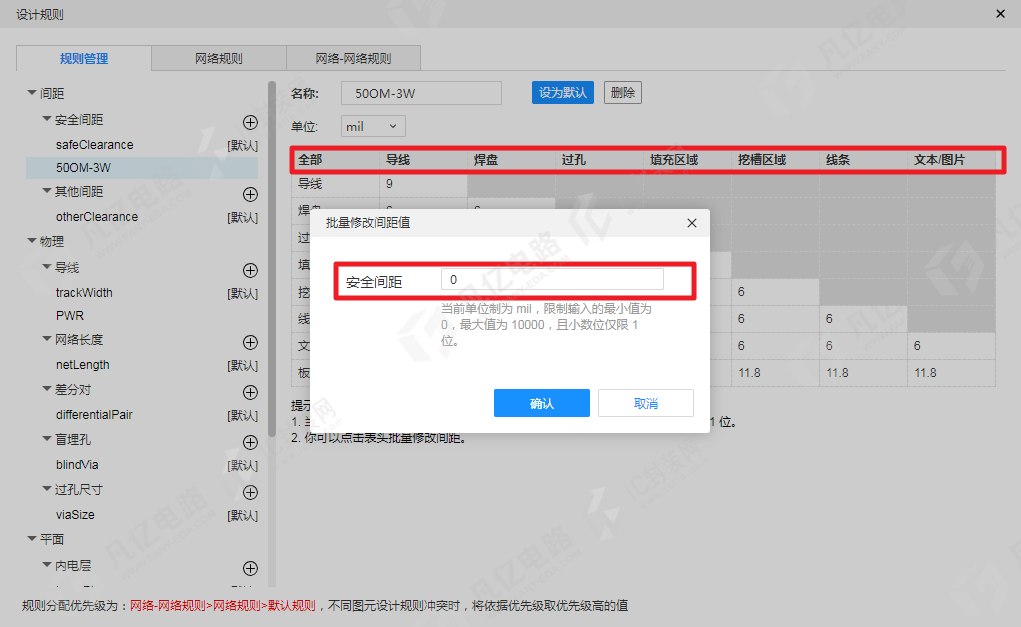Add a new 内电层 rule with plus icon
This screenshot has width=1021, height=627.
250,568
